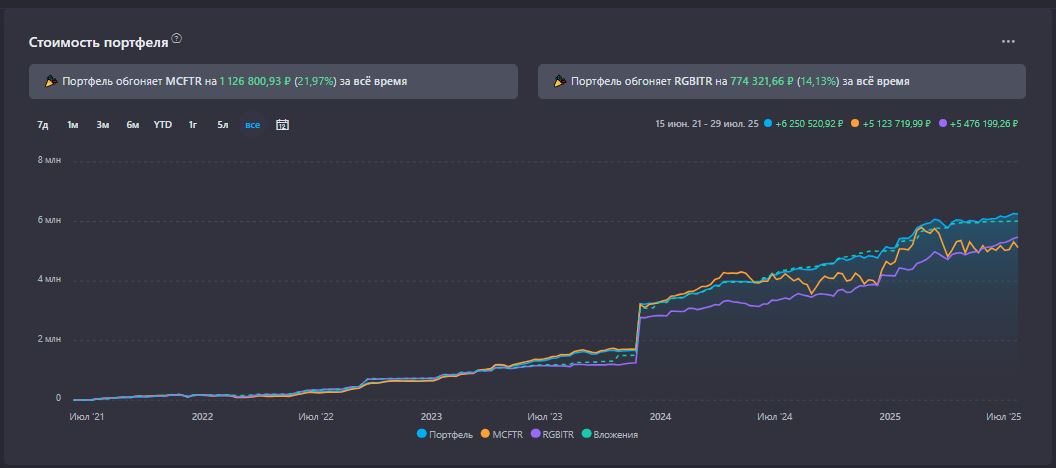The image size is (1056, 468).
Task: Open the calendar date range picker
Action: pos(283,125)
